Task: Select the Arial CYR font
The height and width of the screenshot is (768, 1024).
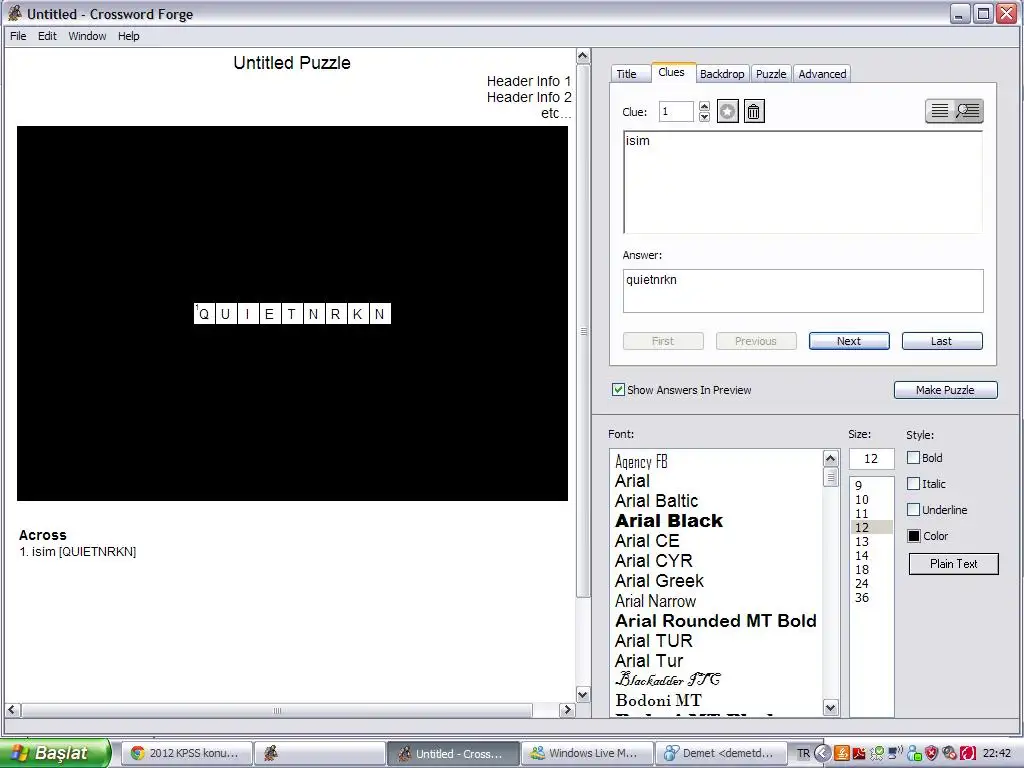Action: 654,561
